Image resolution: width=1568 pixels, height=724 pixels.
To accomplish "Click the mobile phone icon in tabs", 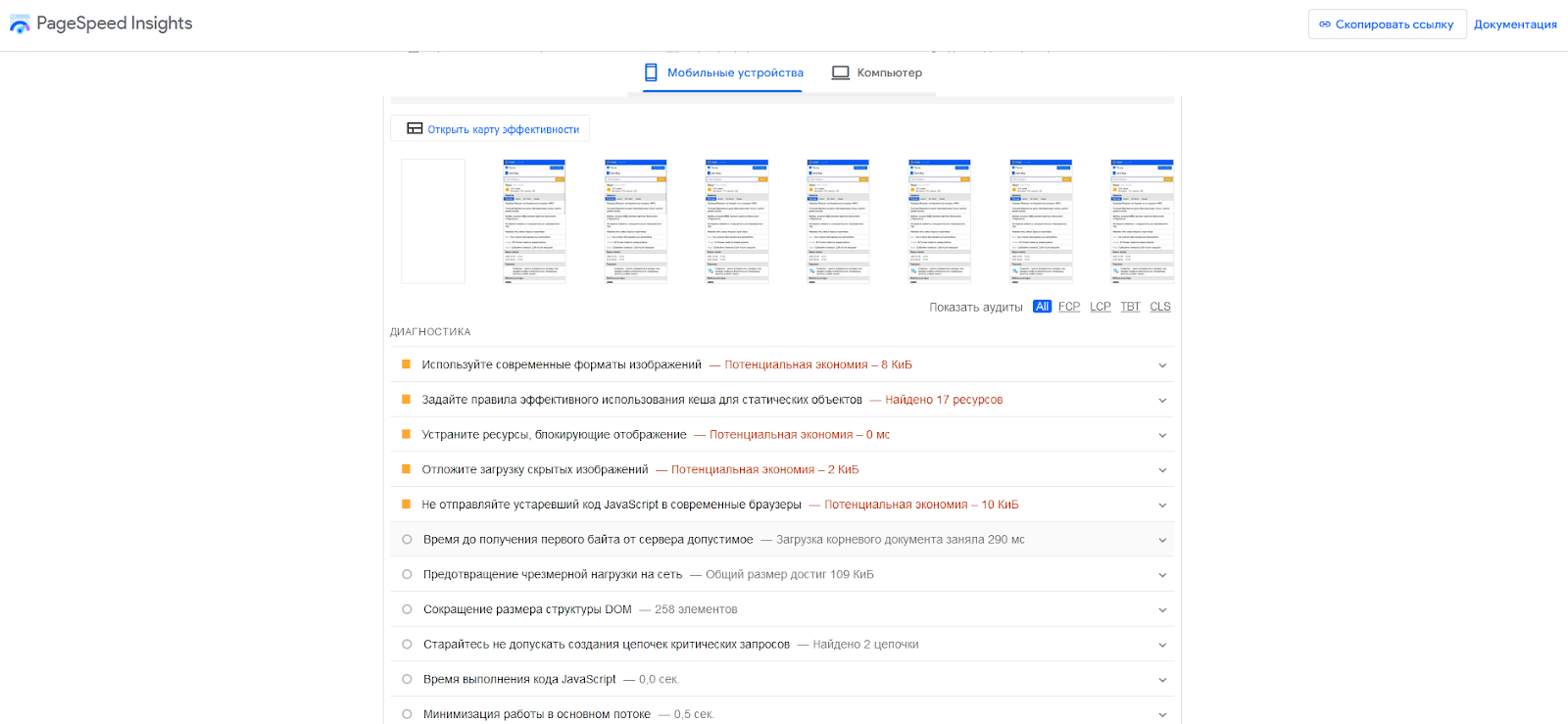I will 651,72.
